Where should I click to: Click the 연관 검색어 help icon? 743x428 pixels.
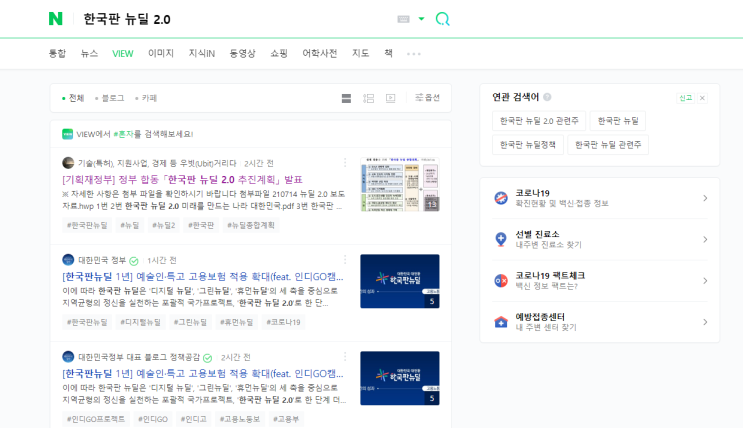tap(547, 97)
